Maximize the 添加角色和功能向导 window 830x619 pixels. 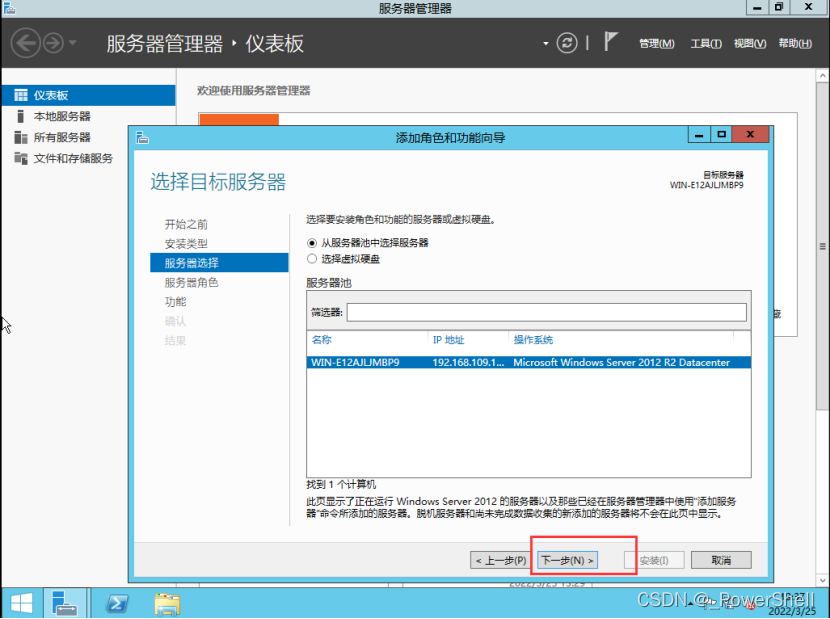click(721, 135)
